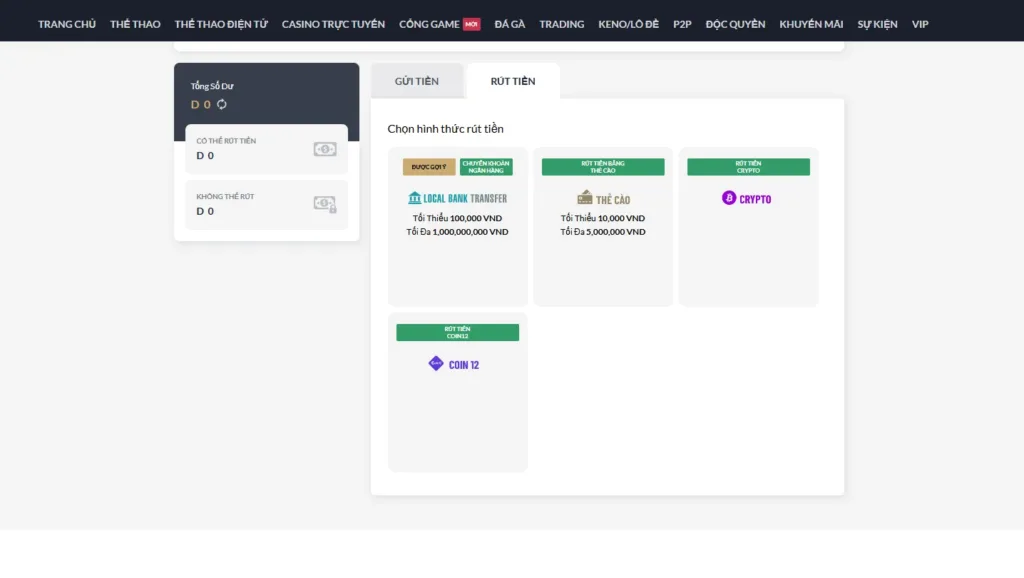This screenshot has height=578, width=1024.
Task: Click the Được Gợi Ý label
Action: pos(429,167)
